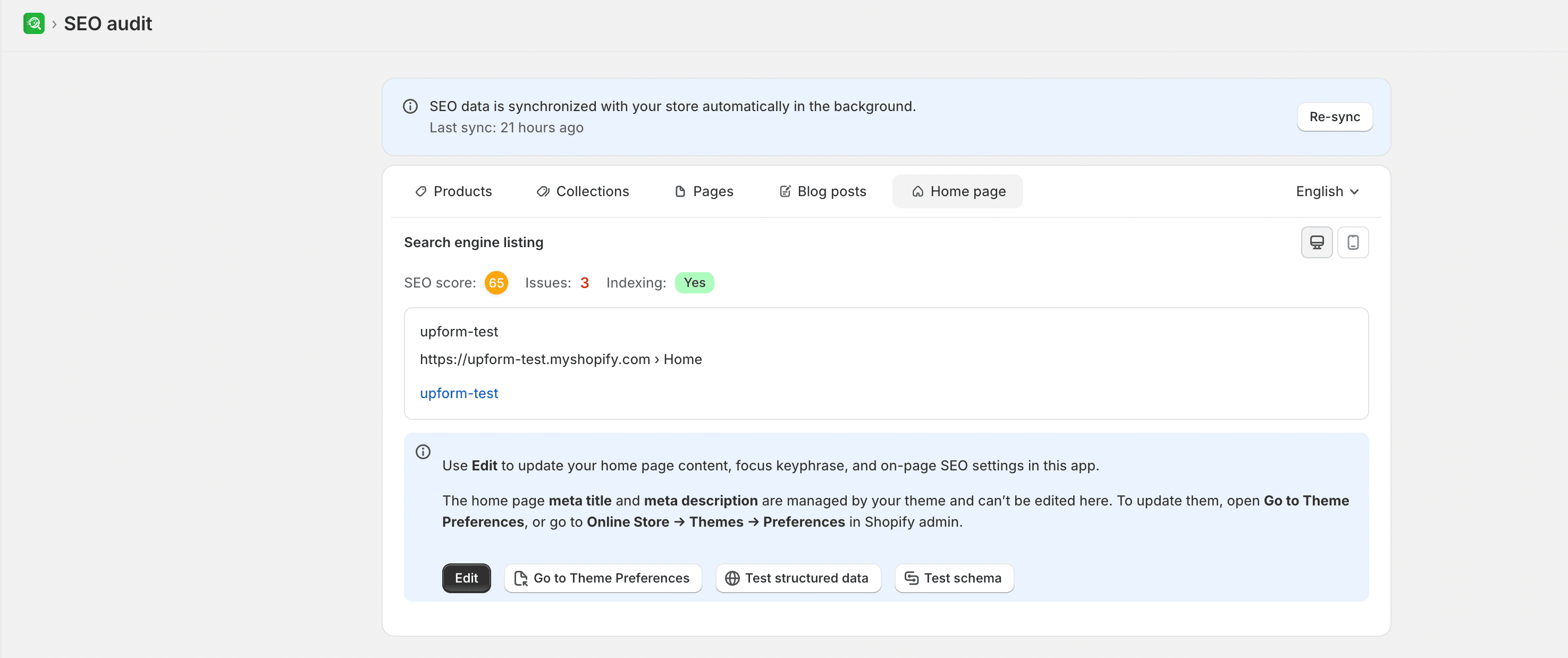Click the info icon beside Edit instructions
The width and height of the screenshot is (1568, 658).
[423, 452]
